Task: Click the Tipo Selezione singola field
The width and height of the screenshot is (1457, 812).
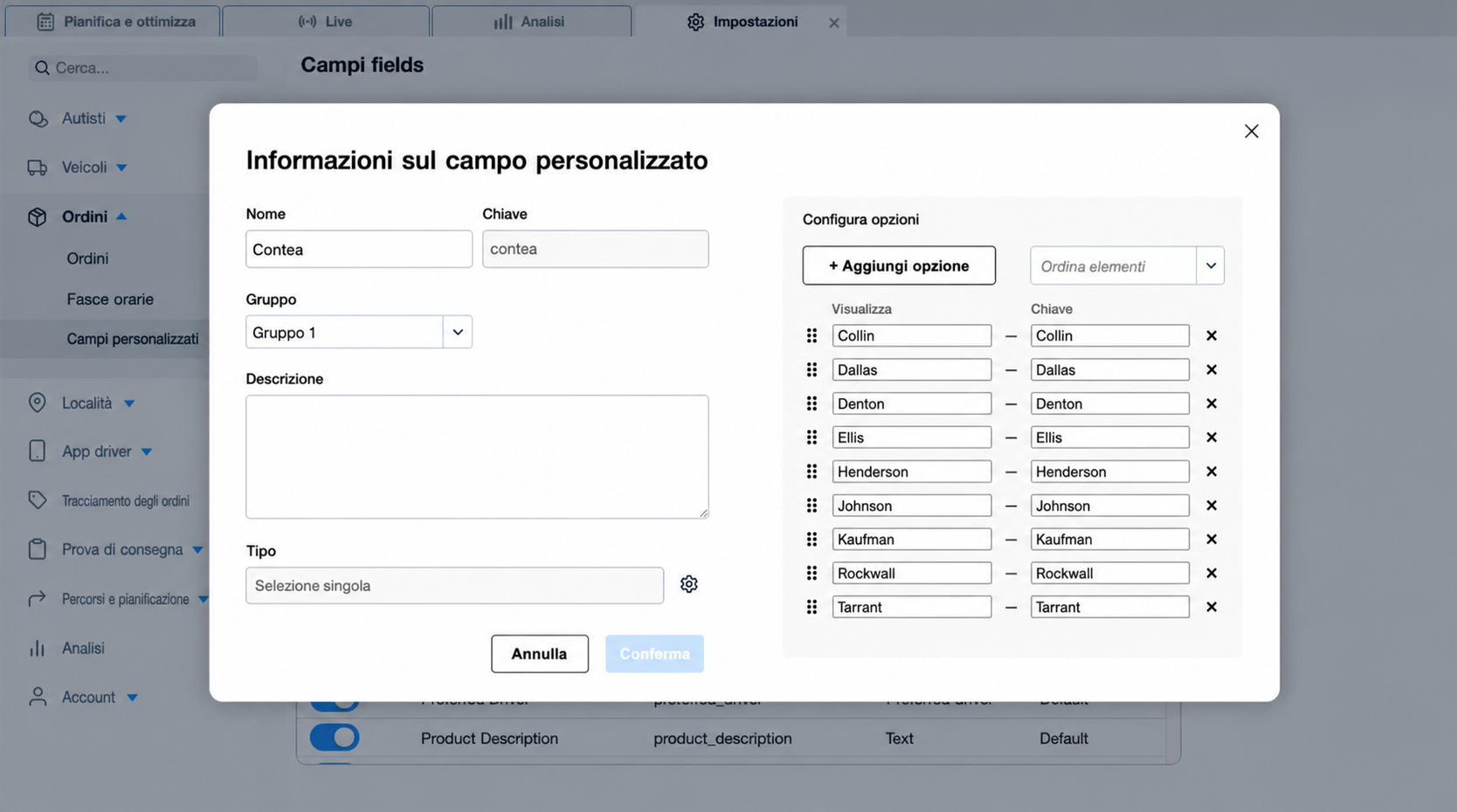Action: tap(454, 585)
